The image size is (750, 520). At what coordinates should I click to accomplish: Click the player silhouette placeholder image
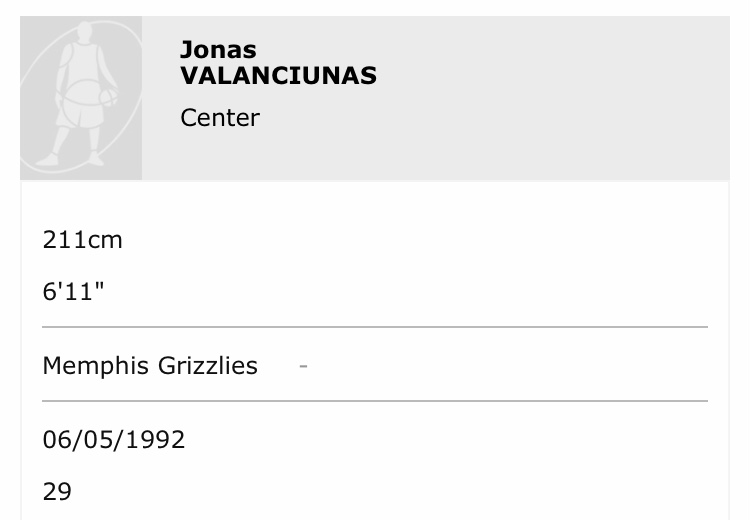[81, 98]
